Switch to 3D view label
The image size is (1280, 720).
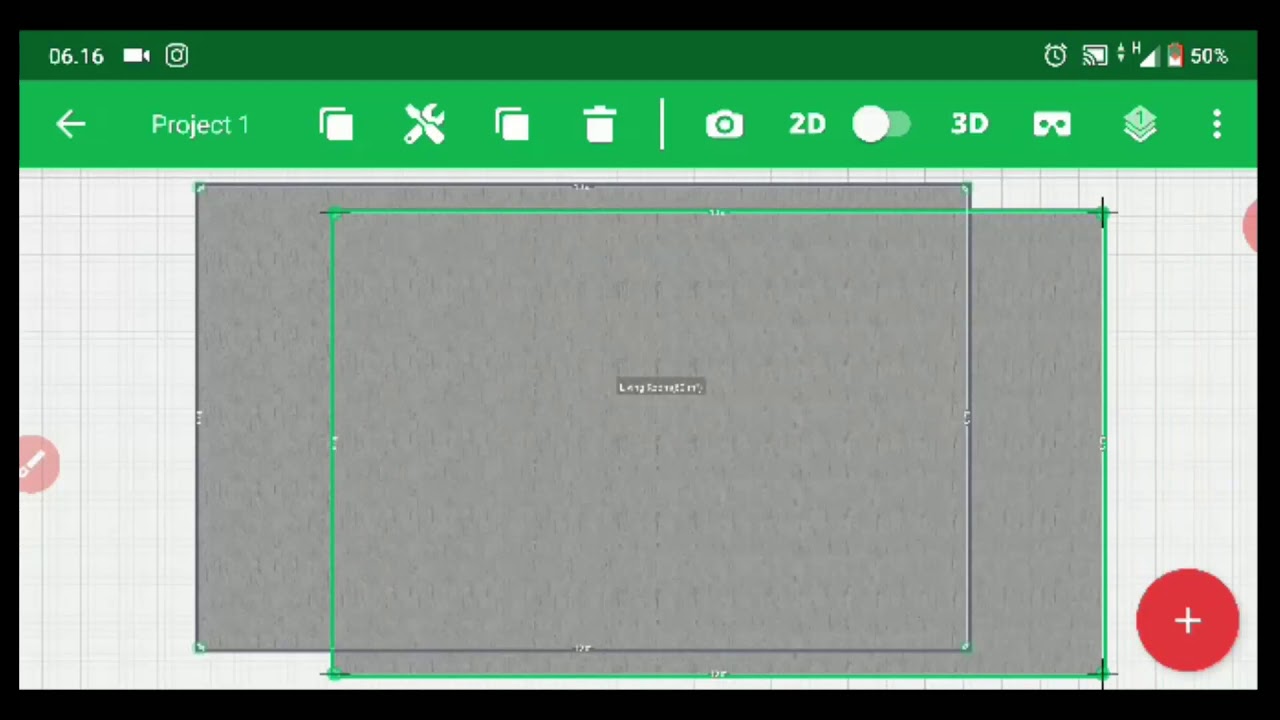coord(969,124)
